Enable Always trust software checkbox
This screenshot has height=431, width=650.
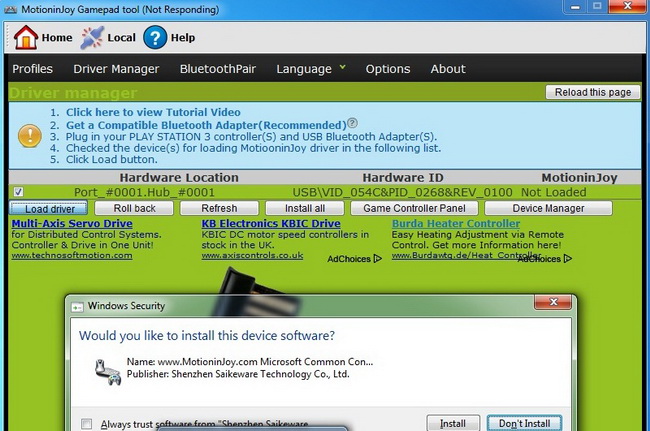tap(87, 423)
